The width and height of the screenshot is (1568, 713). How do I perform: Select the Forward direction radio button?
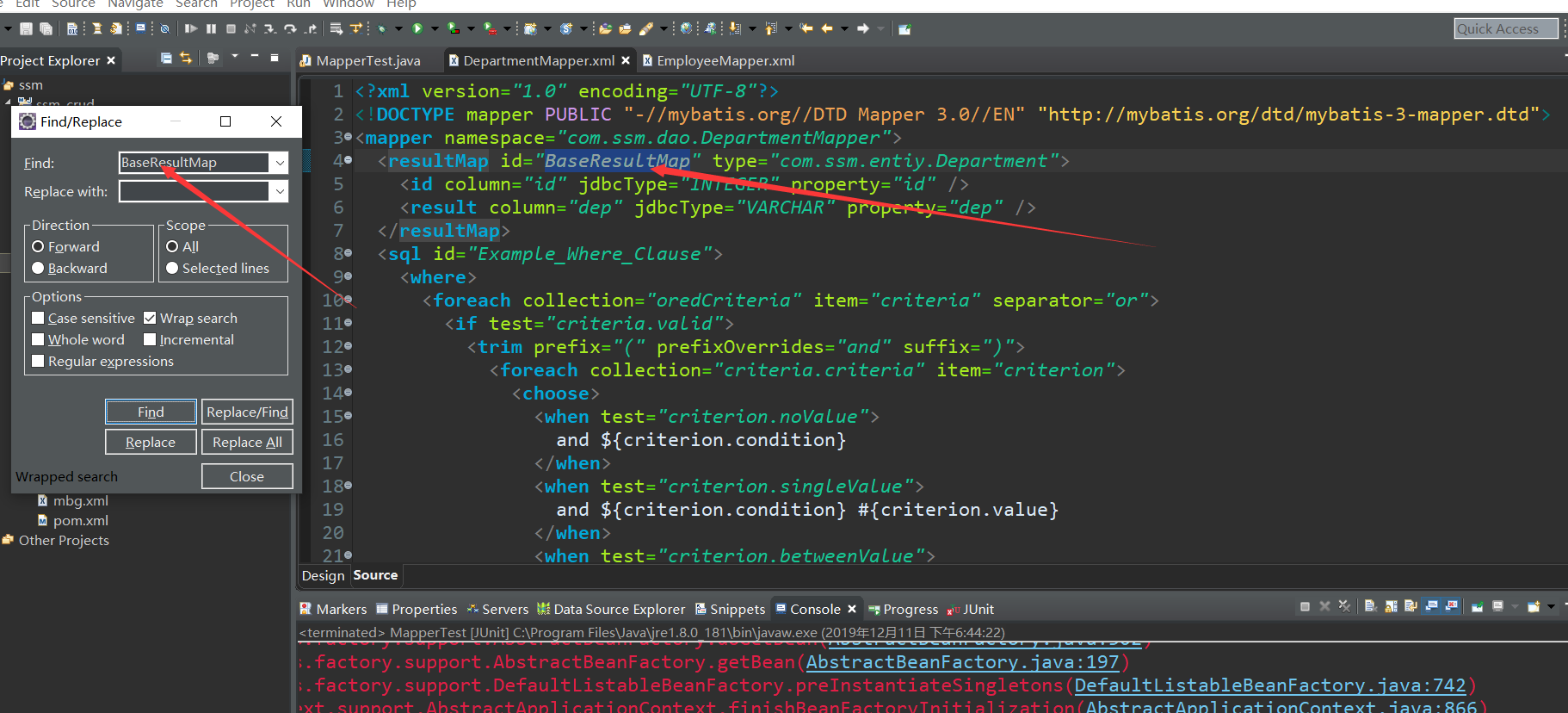[38, 246]
